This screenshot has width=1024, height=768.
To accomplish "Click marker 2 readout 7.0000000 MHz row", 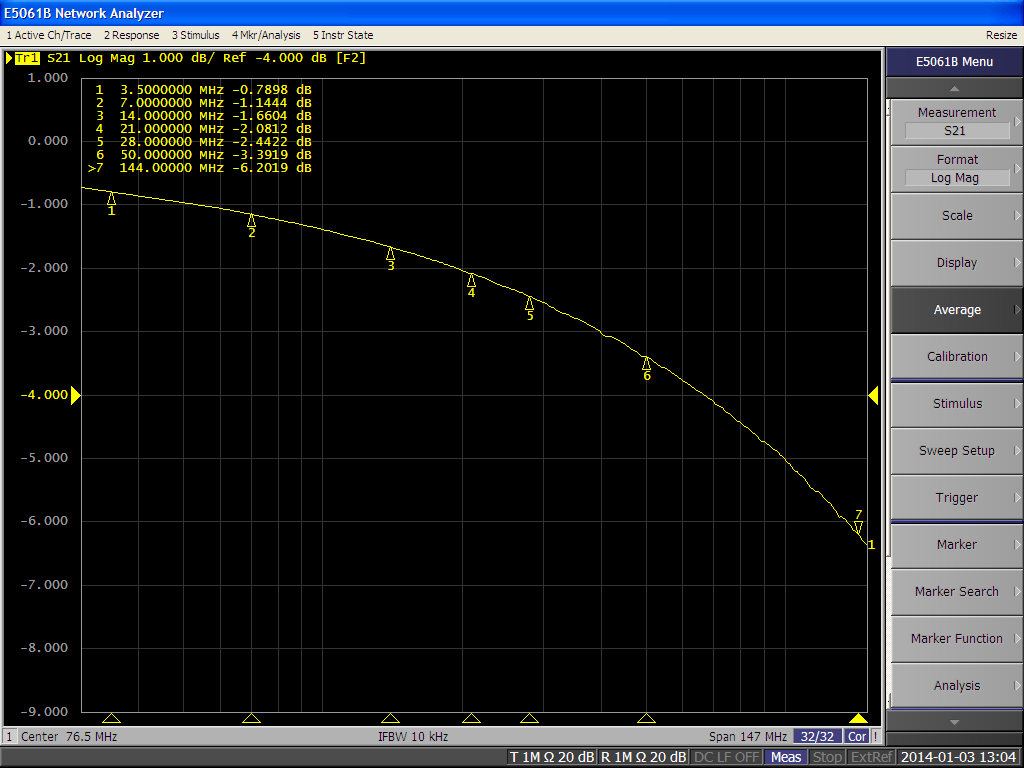I will click(203, 103).
